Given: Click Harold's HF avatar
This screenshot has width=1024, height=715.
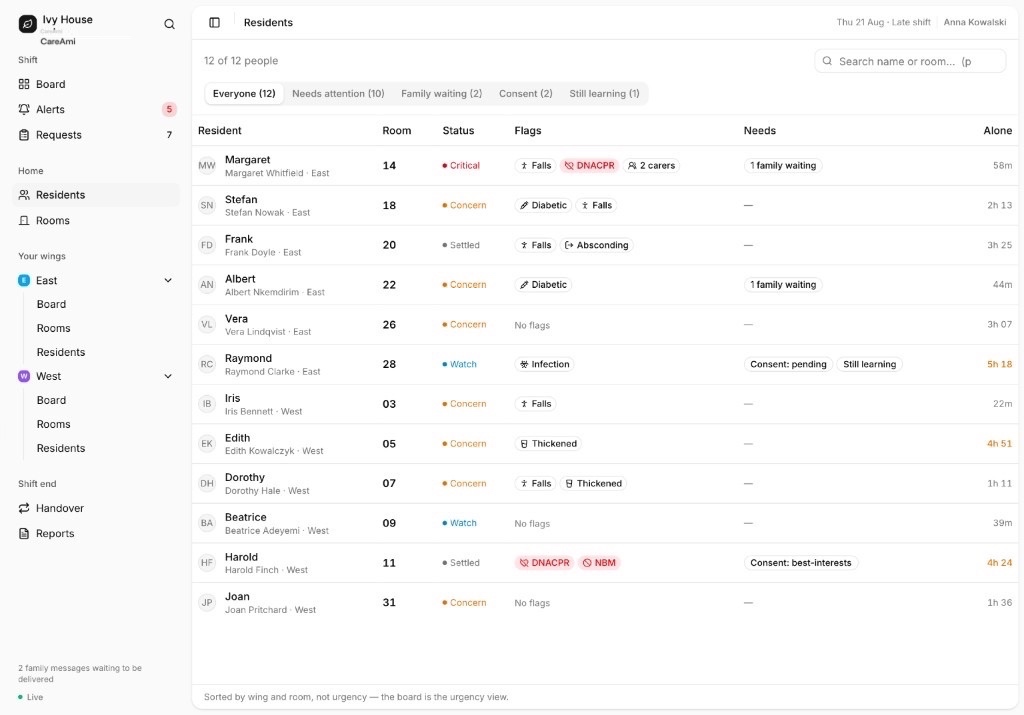Looking at the screenshot, I should (x=207, y=563).
